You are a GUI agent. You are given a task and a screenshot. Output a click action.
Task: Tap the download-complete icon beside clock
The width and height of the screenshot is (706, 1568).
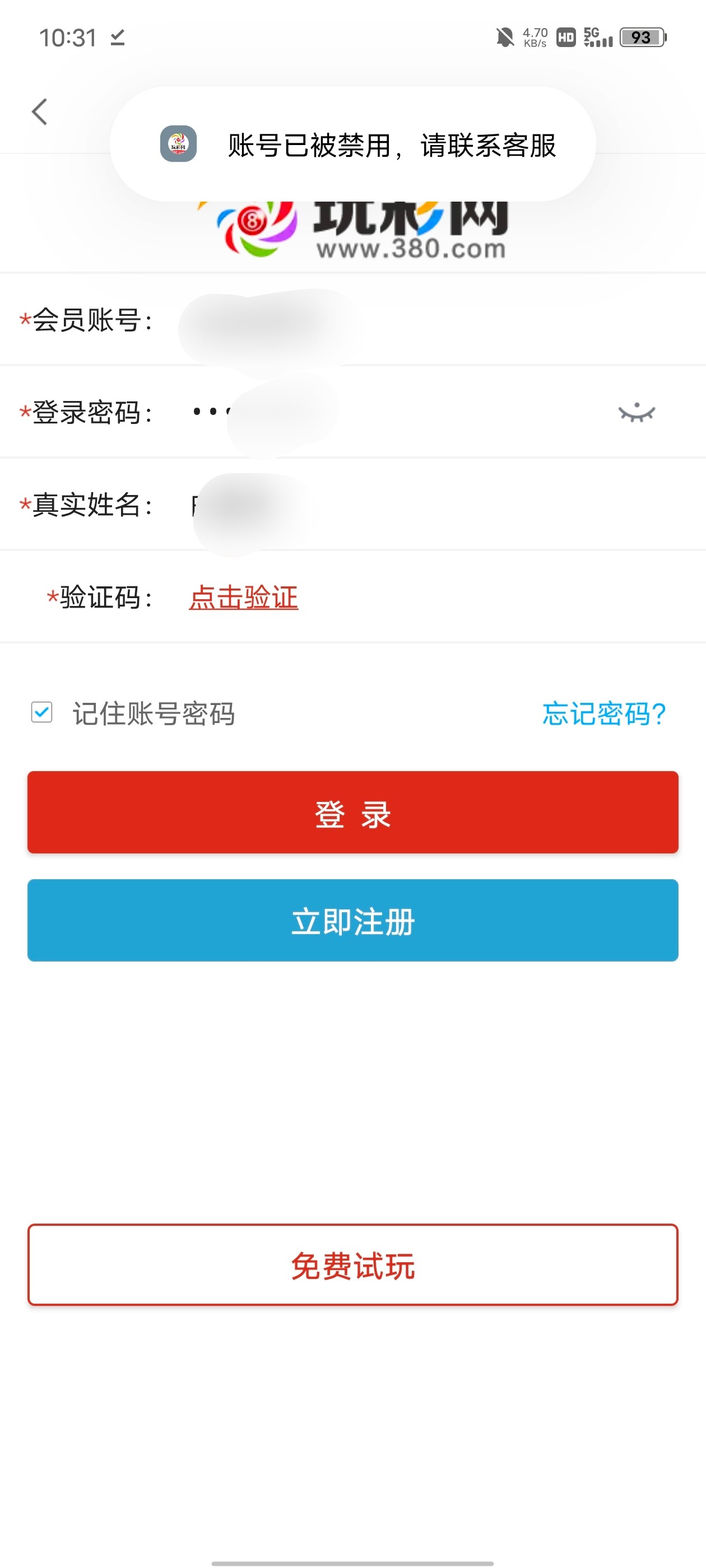(x=118, y=38)
